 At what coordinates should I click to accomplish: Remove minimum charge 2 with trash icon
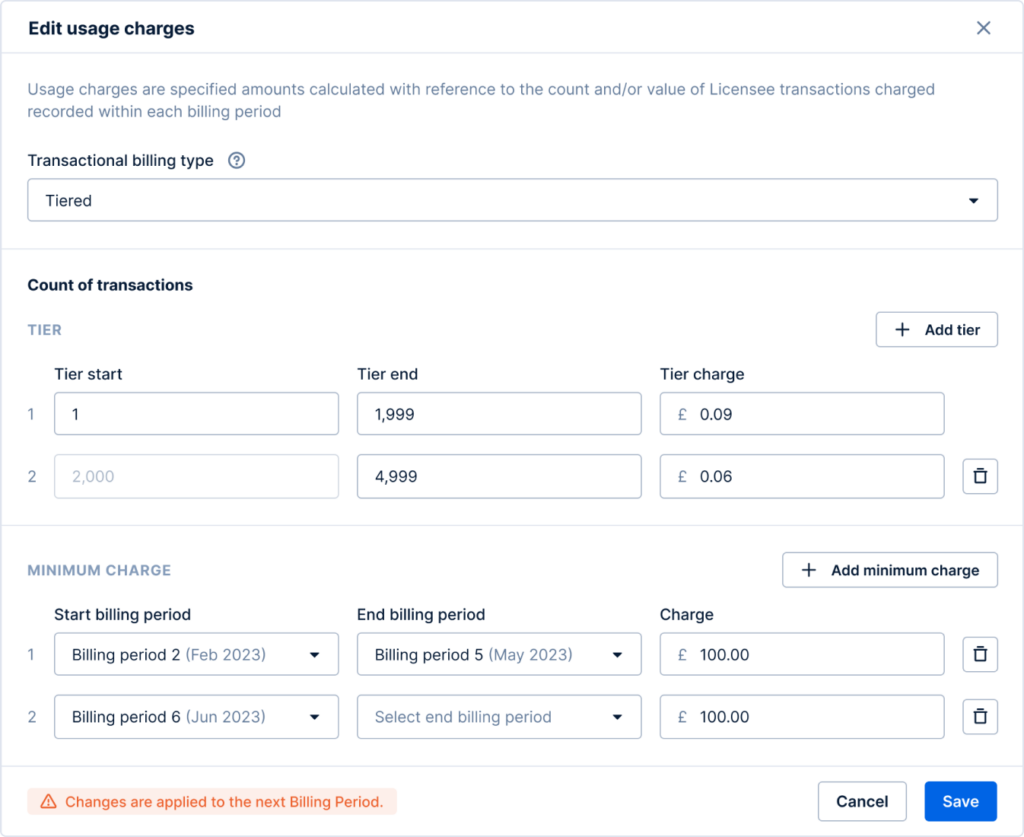pyautogui.click(x=980, y=716)
